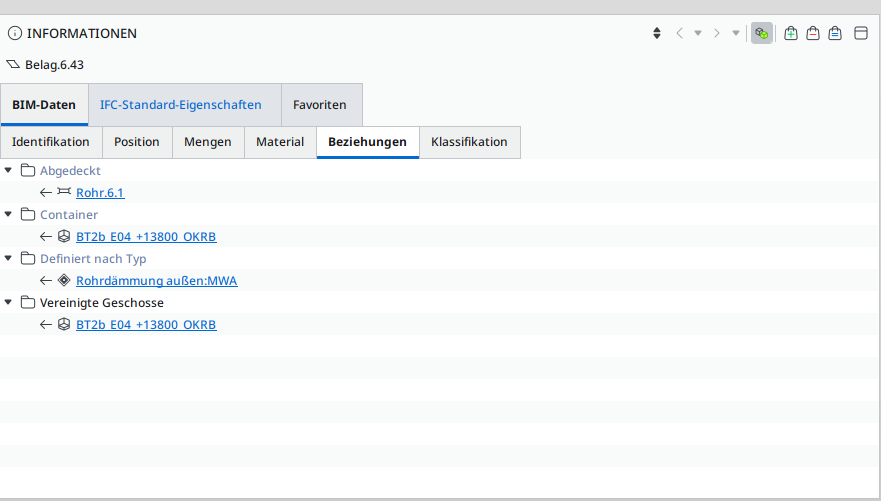Click the bag icon with green plus
This screenshot has width=881, height=501.
click(791, 33)
